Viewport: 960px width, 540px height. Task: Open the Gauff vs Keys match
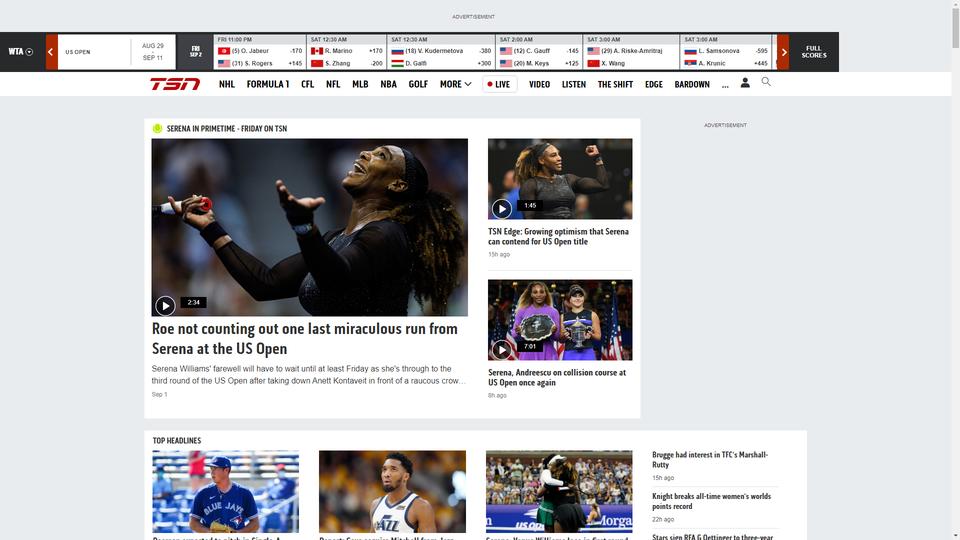coord(539,52)
